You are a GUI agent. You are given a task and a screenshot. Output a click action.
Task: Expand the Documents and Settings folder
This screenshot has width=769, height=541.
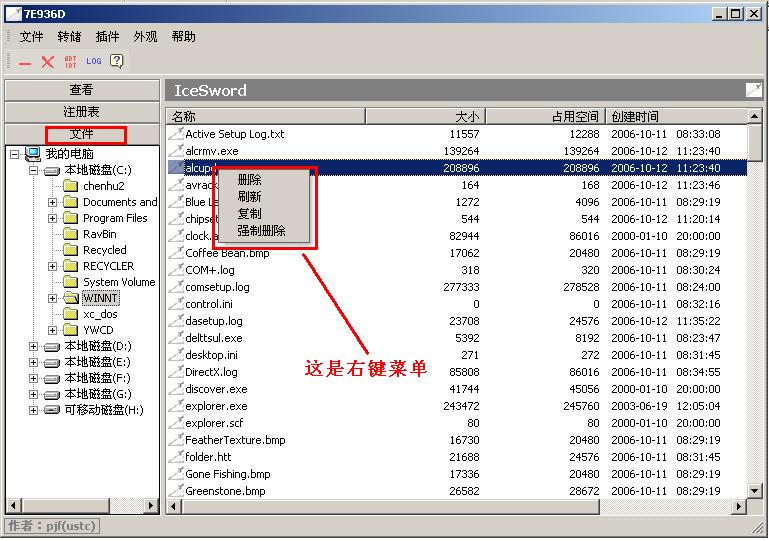click(x=52, y=202)
